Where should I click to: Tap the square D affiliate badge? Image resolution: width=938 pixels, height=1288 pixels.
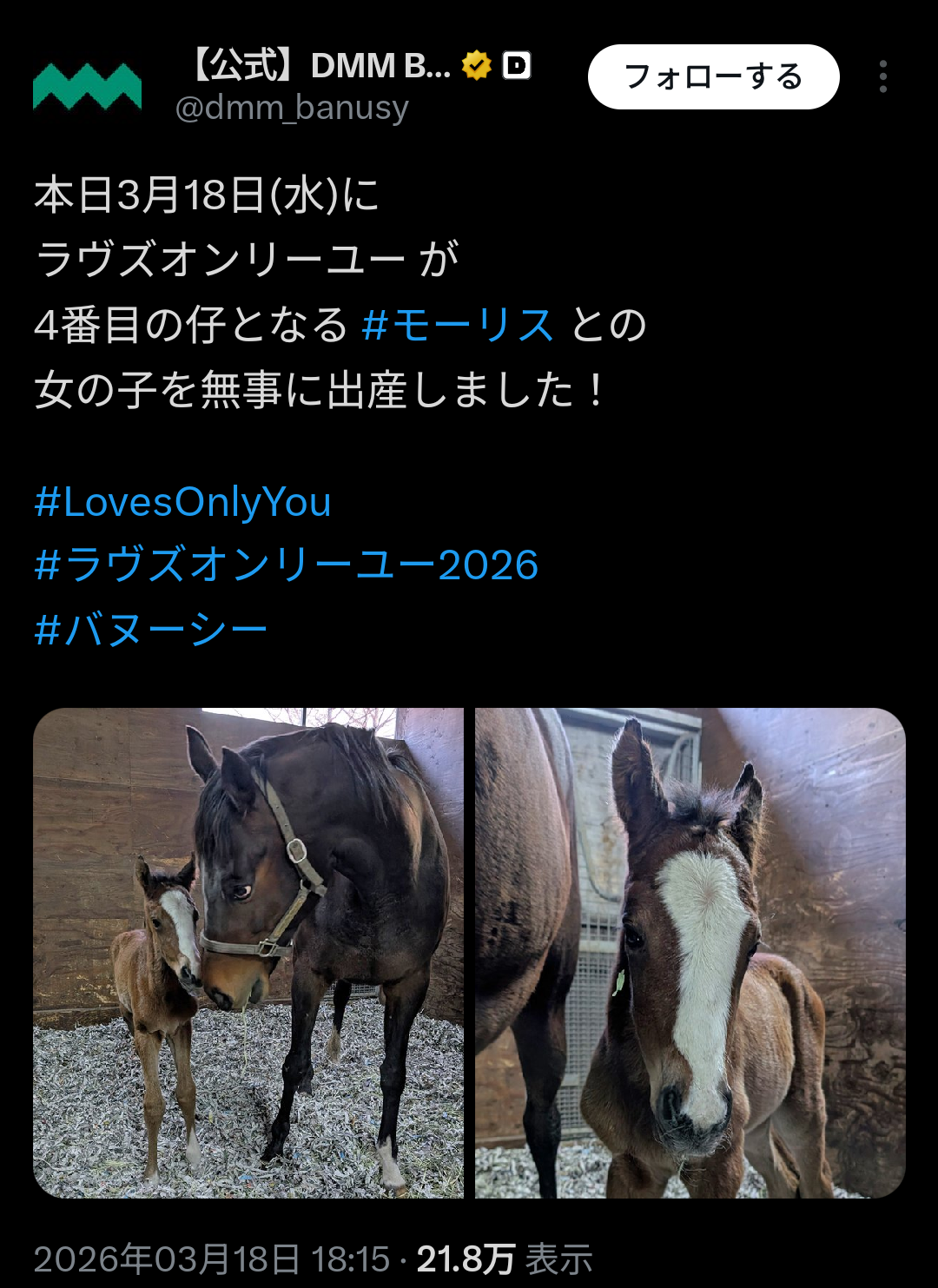(x=517, y=65)
